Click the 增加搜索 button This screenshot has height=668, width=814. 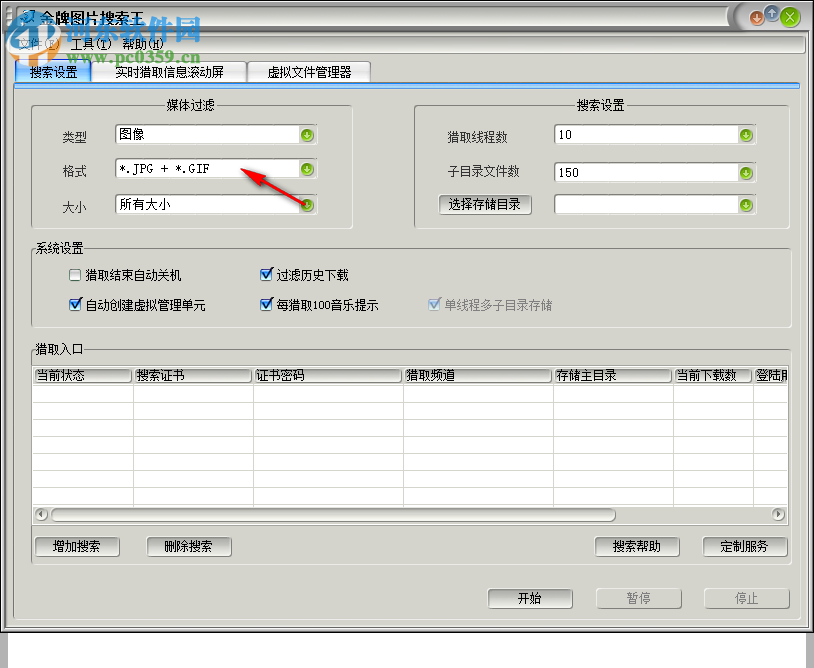77,547
